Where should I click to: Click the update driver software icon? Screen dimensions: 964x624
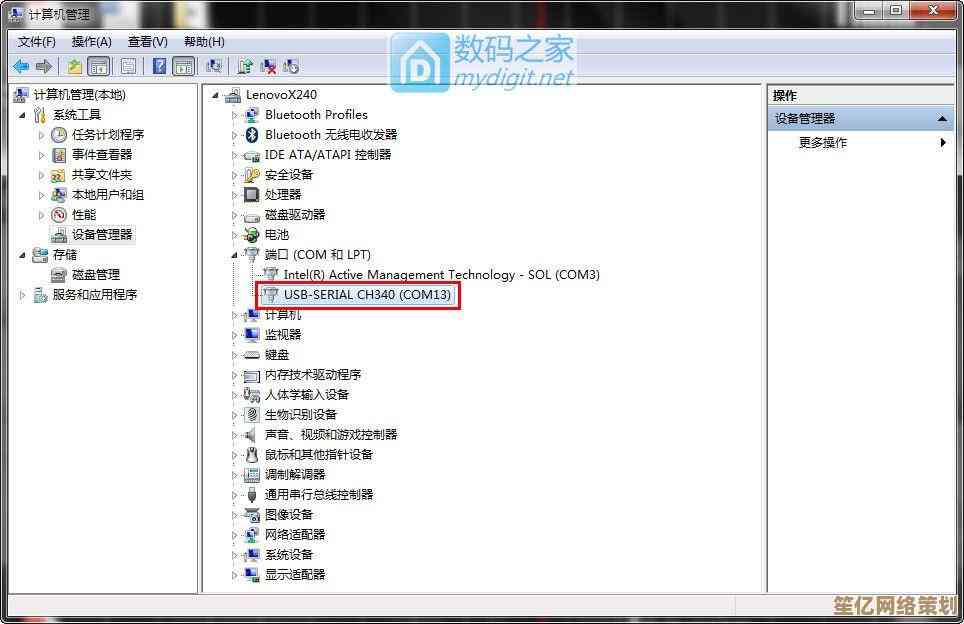[245, 66]
